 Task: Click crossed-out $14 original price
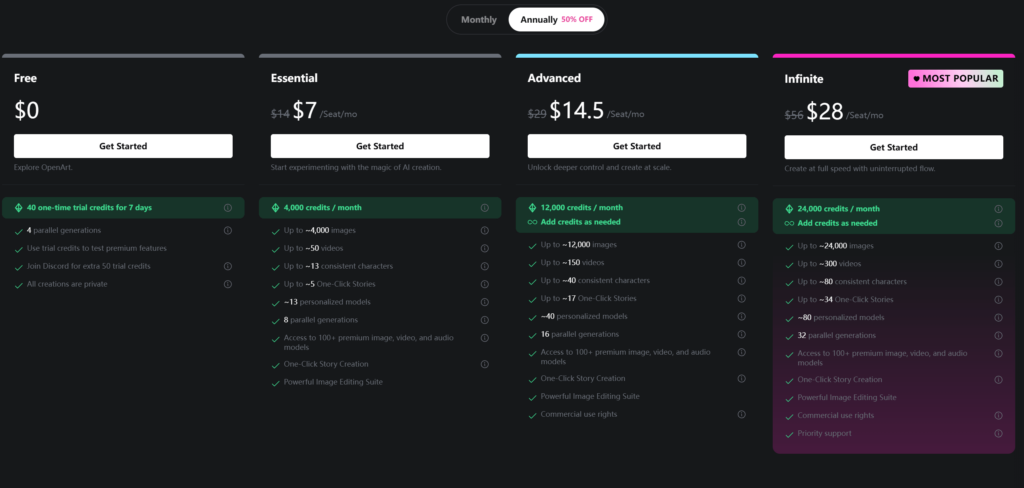280,114
